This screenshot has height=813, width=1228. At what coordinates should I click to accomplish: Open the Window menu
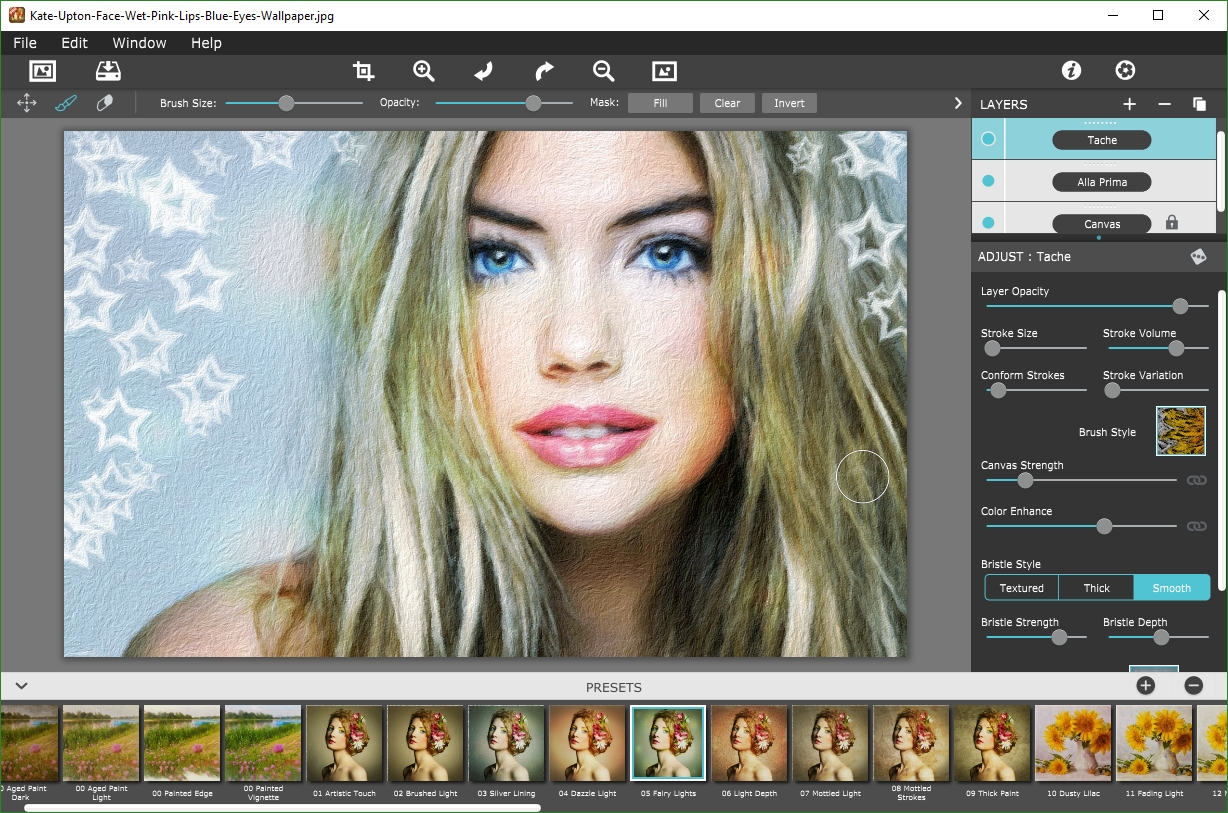139,43
